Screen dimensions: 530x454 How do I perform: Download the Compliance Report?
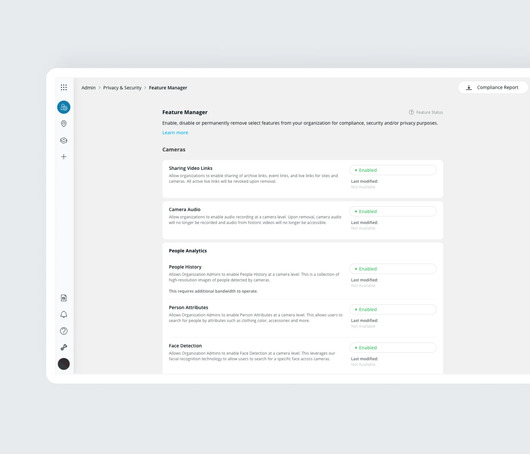[492, 87]
